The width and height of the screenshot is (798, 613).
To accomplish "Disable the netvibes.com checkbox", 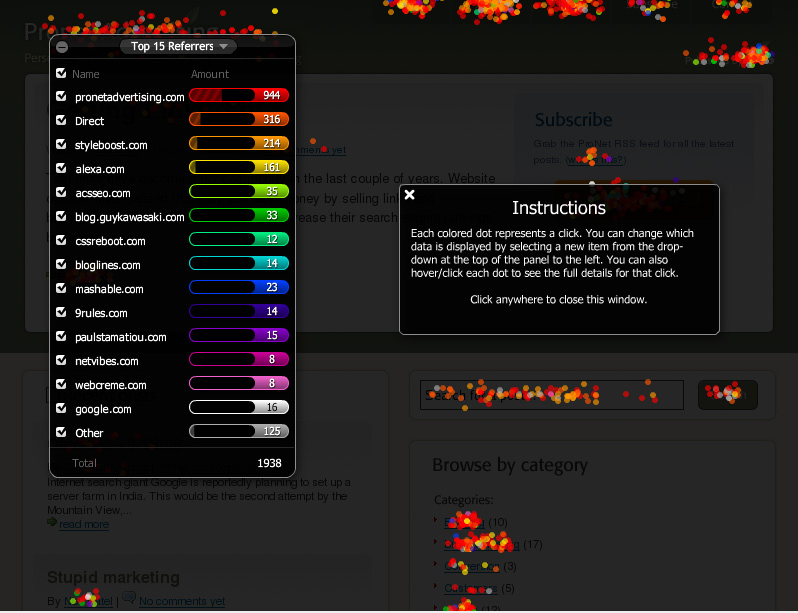I will point(61,360).
